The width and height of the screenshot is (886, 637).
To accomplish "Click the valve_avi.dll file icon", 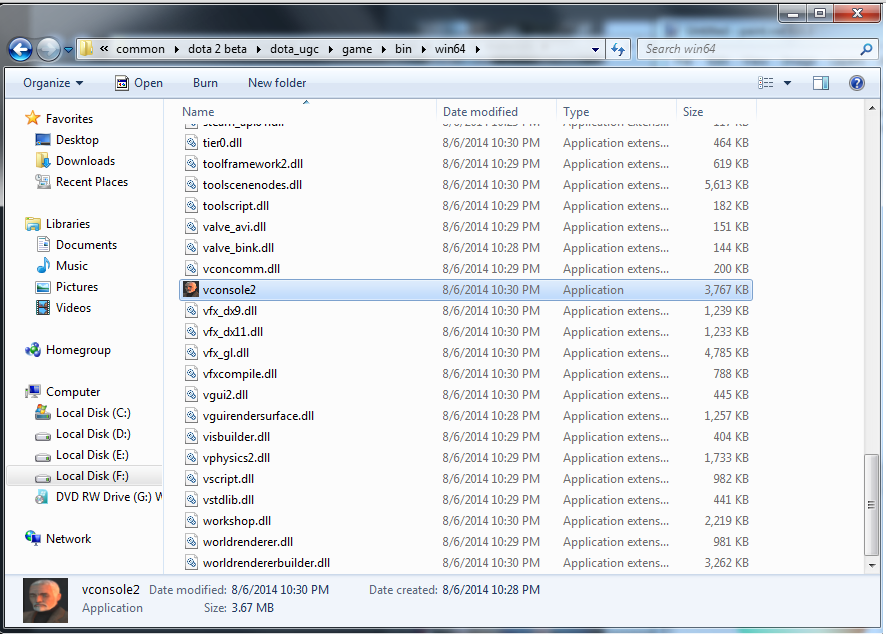I will (x=192, y=227).
